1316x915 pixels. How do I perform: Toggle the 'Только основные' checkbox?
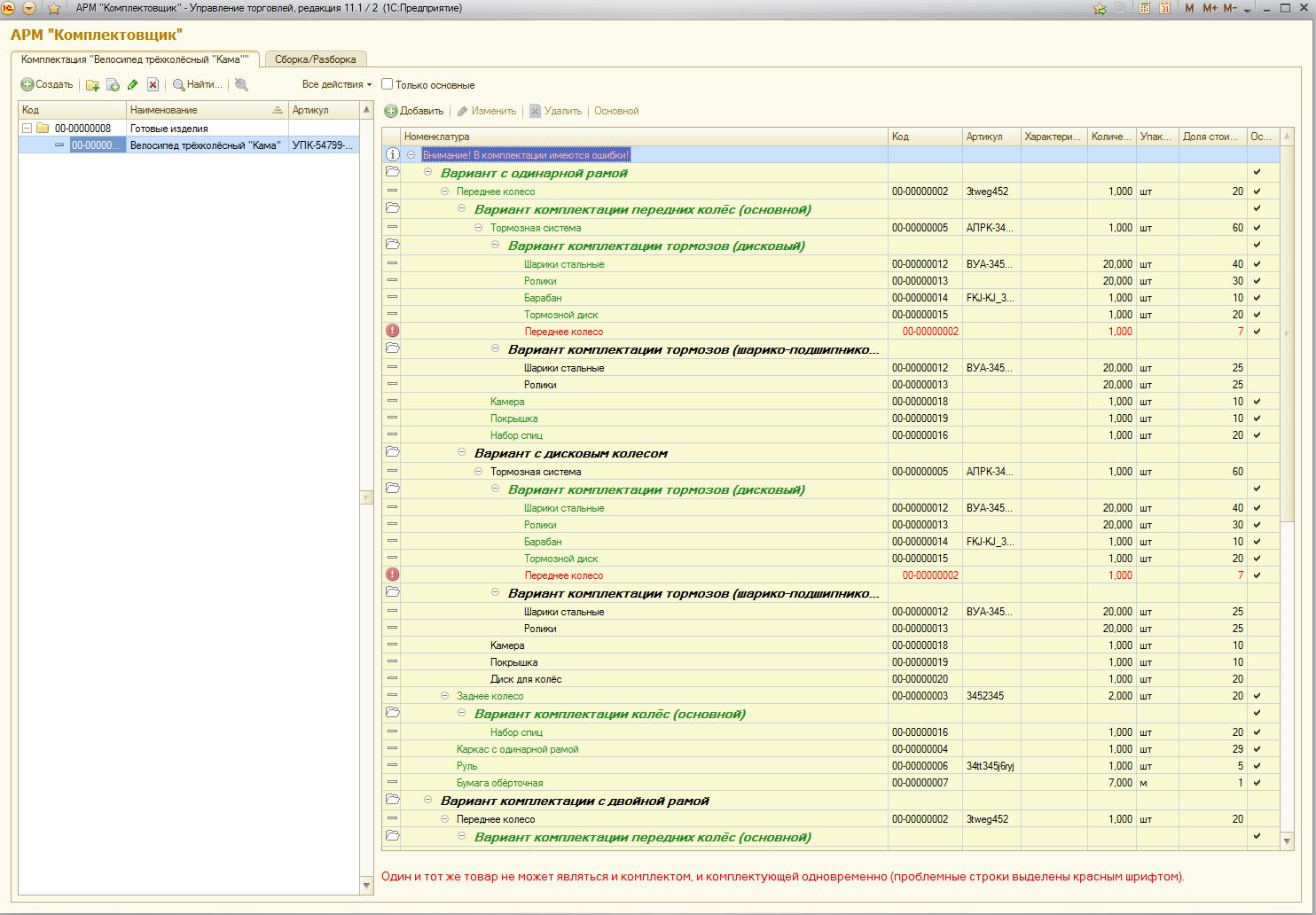click(x=388, y=85)
